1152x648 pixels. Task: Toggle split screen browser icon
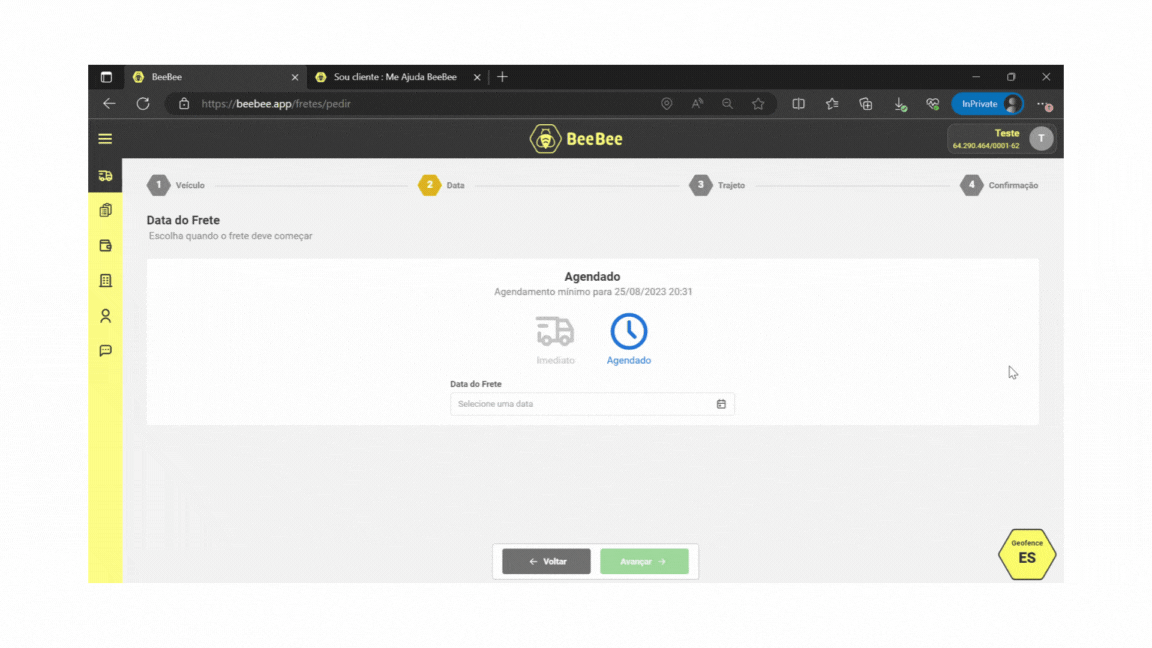(x=799, y=104)
